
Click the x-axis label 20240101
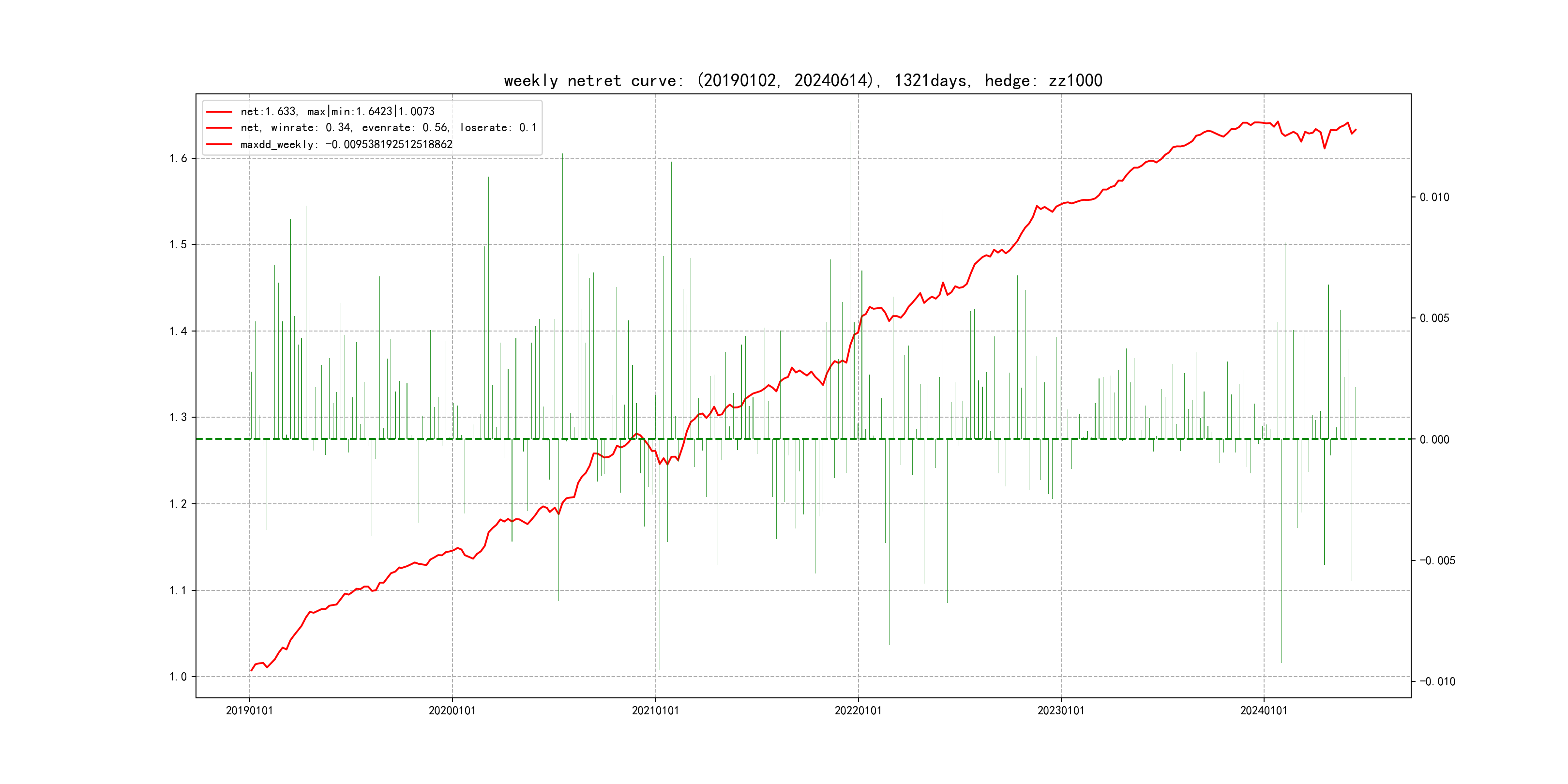coord(1264,710)
